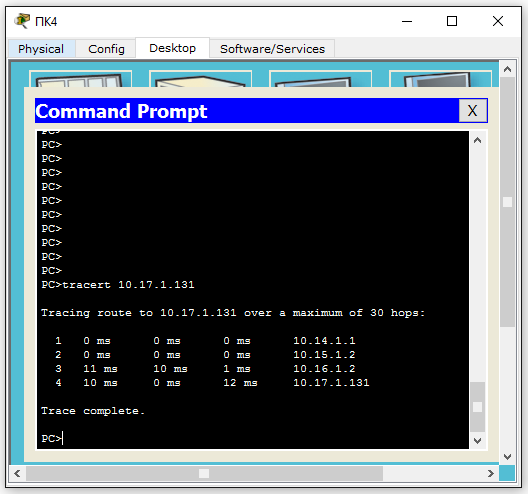Click the horizontal scrollbar thumb
The width and height of the screenshot is (528, 494).
point(204,473)
